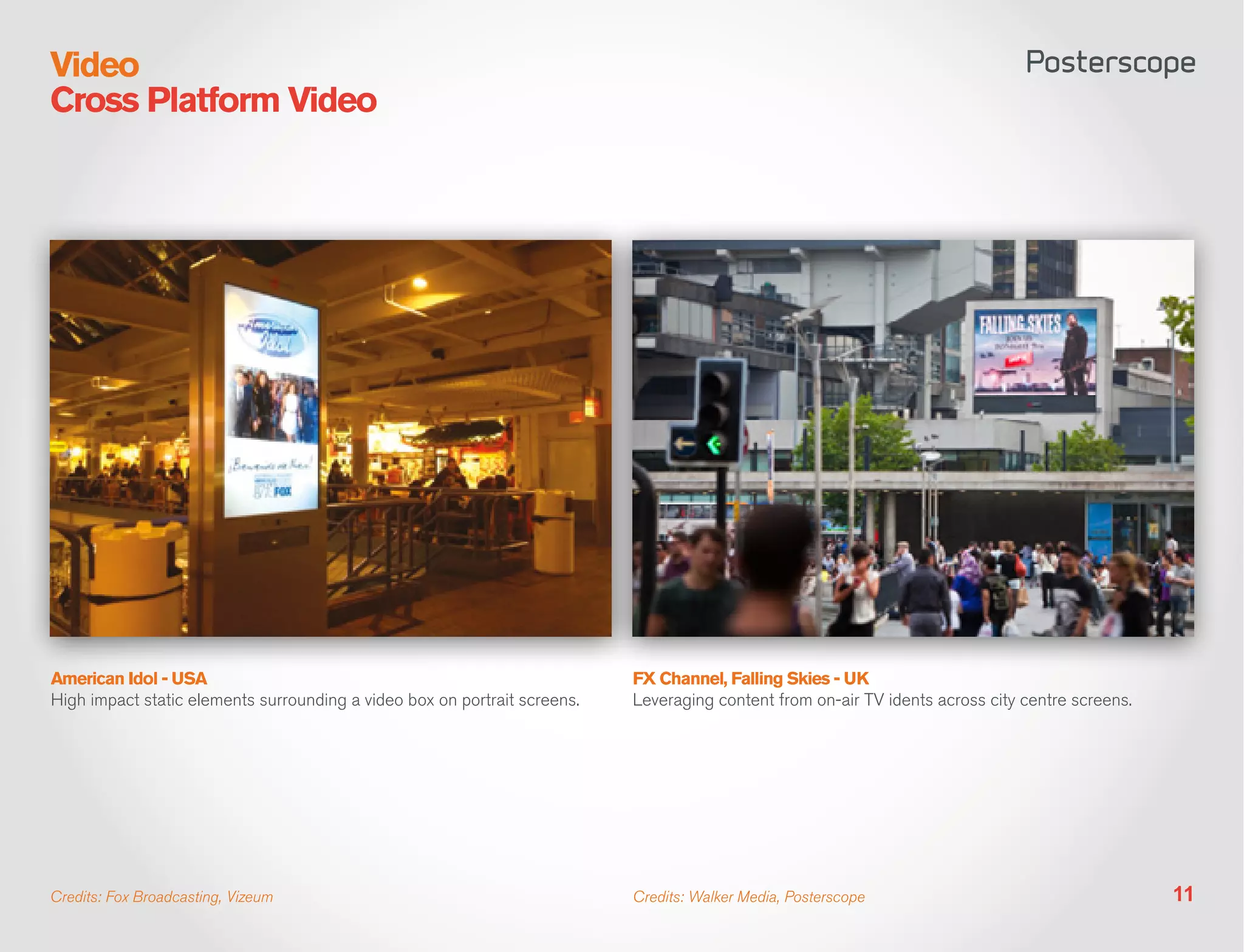Click the portrait screens description text

pos(315,700)
